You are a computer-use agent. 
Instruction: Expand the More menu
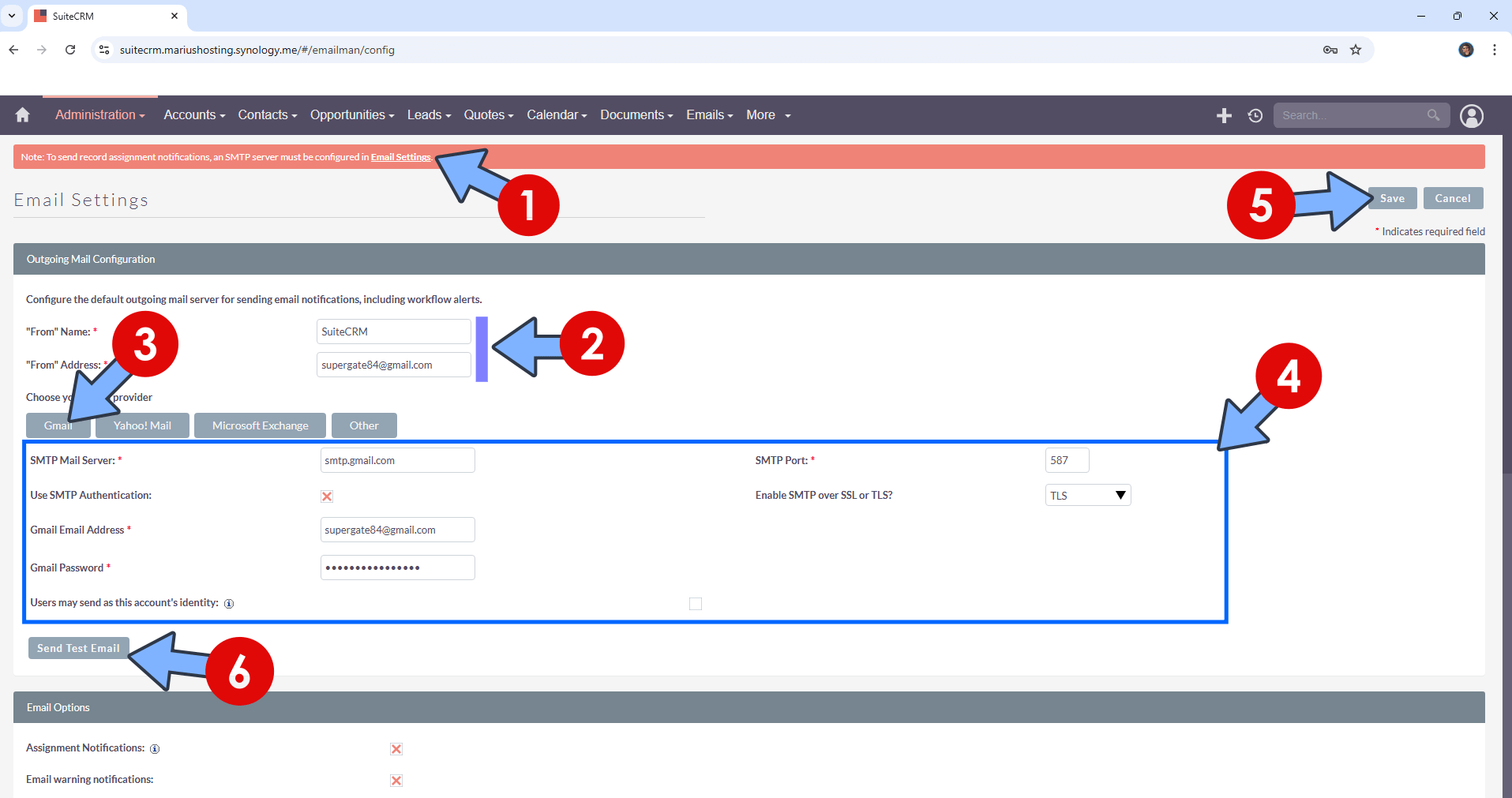click(768, 115)
